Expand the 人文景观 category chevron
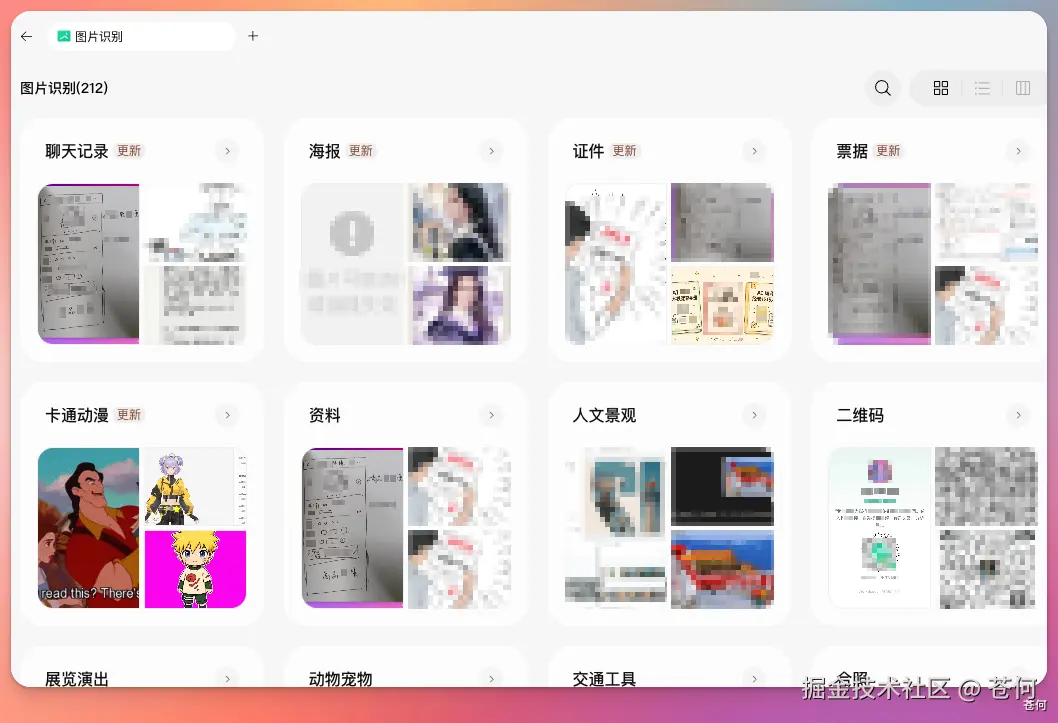Viewport: 1058px width, 723px height. [x=754, y=415]
